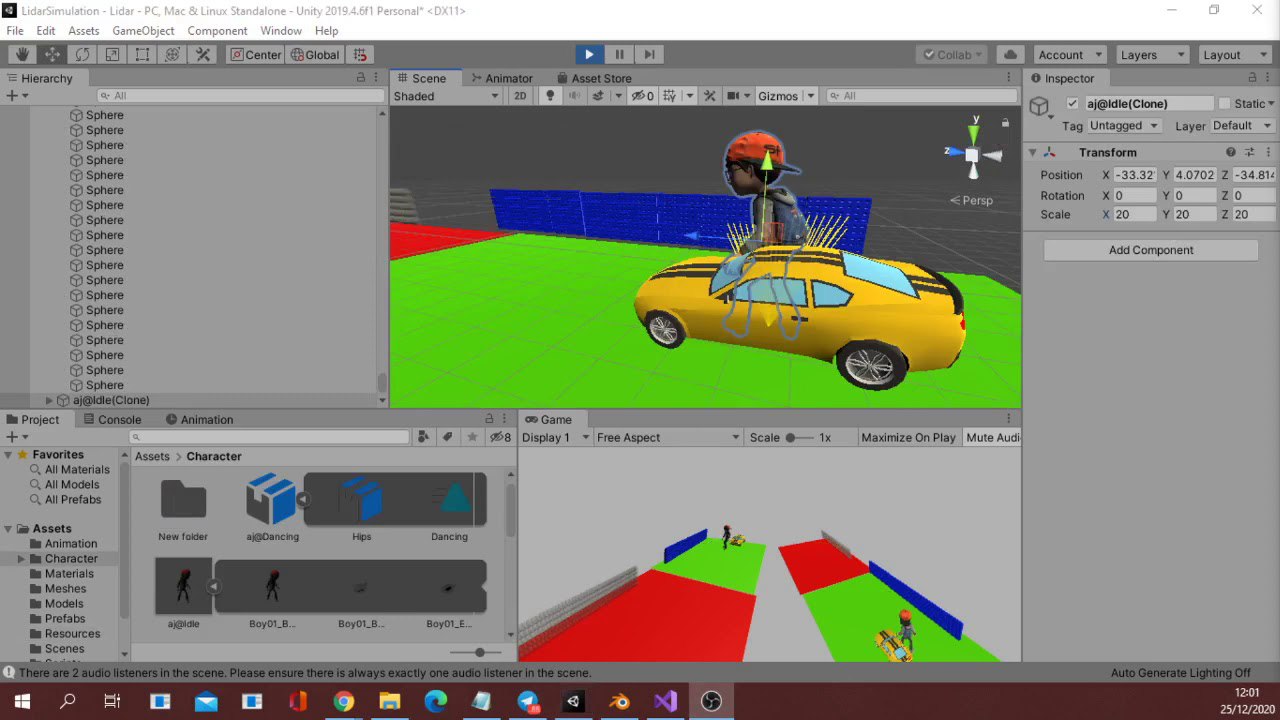Toggle hidden objects visibility count
This screenshot has width=1280, height=720.
[x=643, y=96]
